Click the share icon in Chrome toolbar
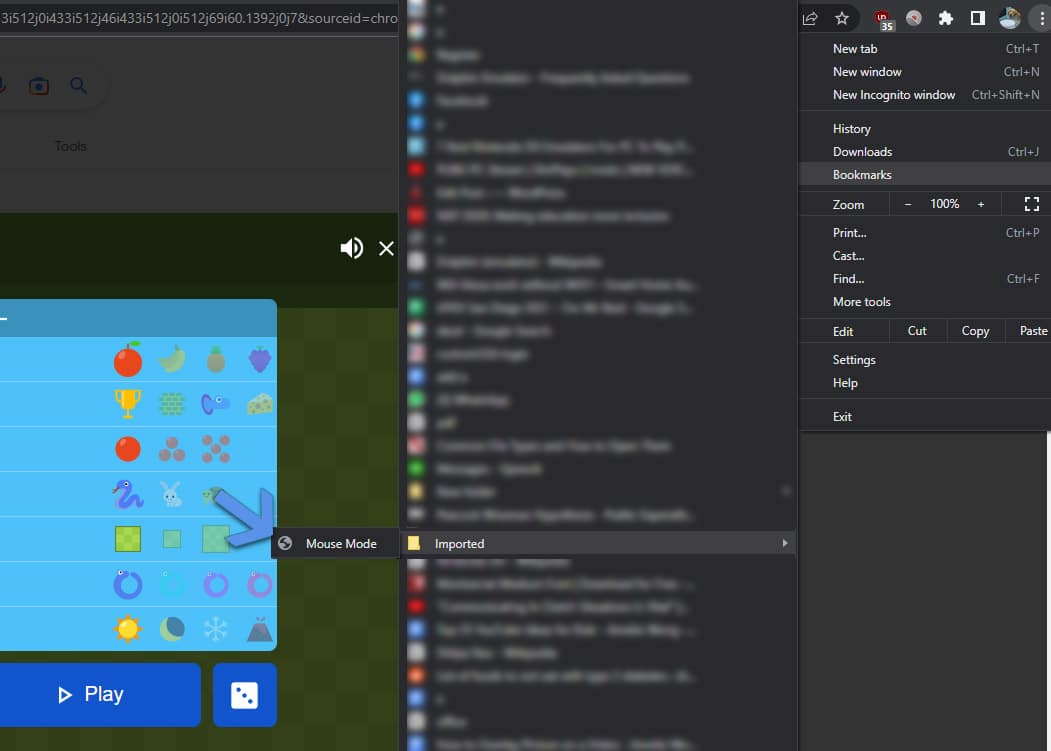This screenshot has height=751, width=1051. point(810,17)
